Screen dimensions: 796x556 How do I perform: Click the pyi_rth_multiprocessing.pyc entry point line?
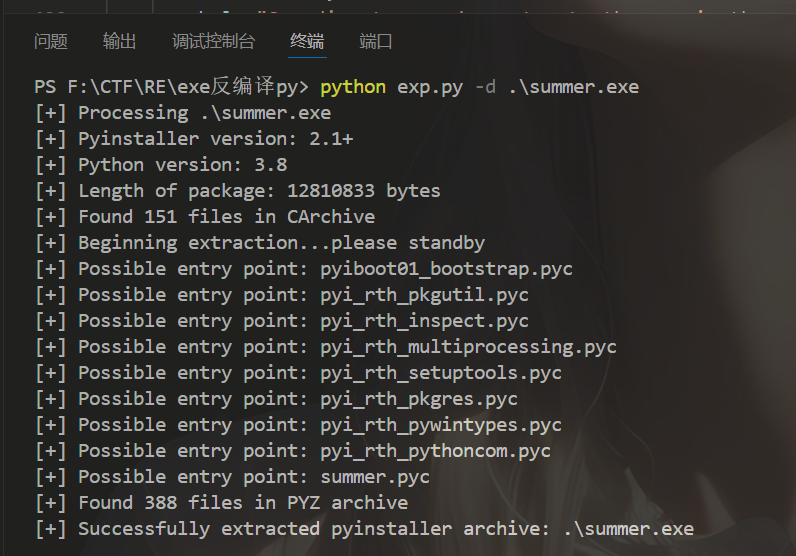tap(325, 347)
